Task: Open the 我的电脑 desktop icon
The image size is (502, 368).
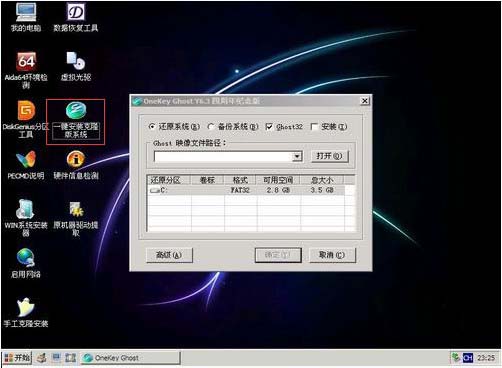Action: point(26,17)
